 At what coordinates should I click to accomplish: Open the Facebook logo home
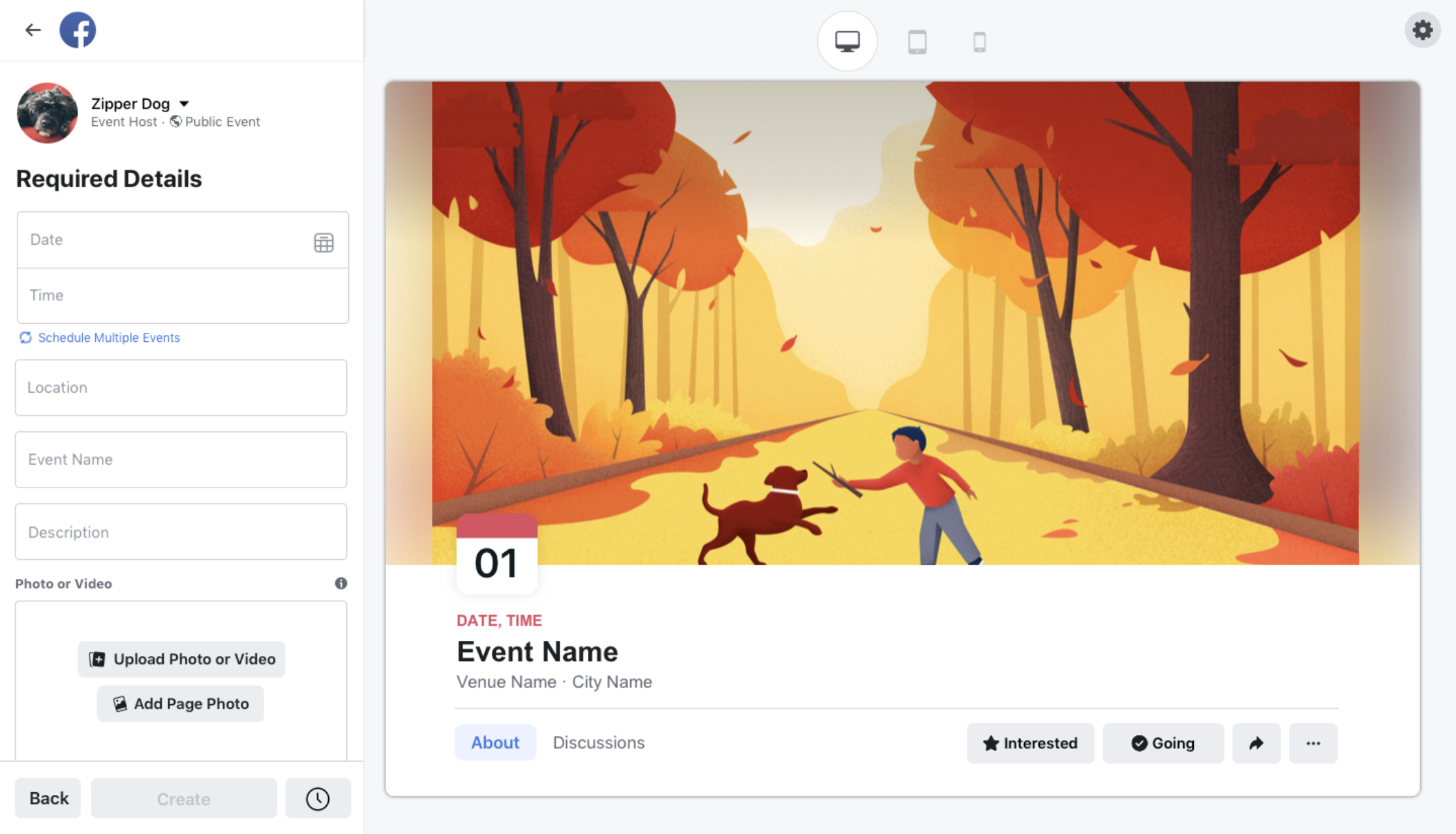78,30
